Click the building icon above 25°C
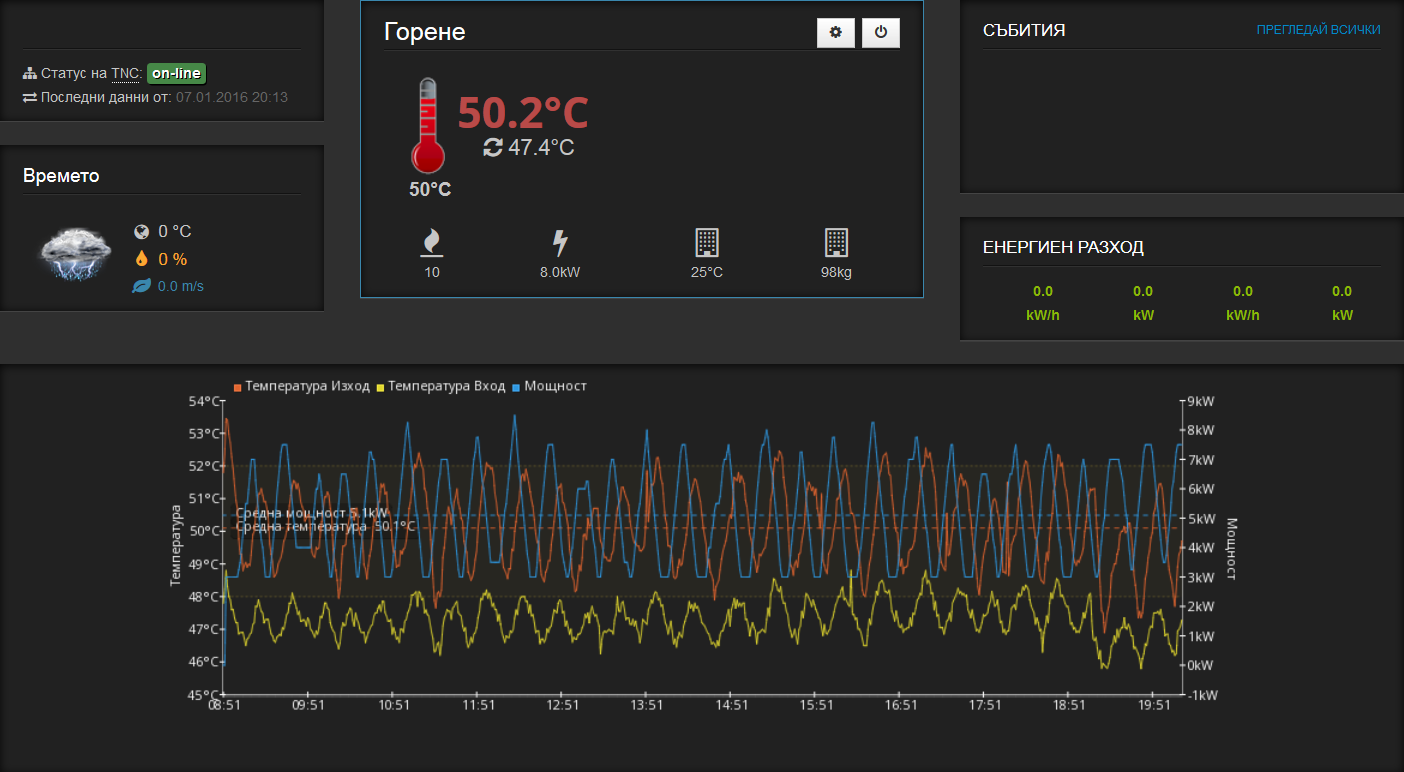The image size is (1404, 772). [707, 243]
